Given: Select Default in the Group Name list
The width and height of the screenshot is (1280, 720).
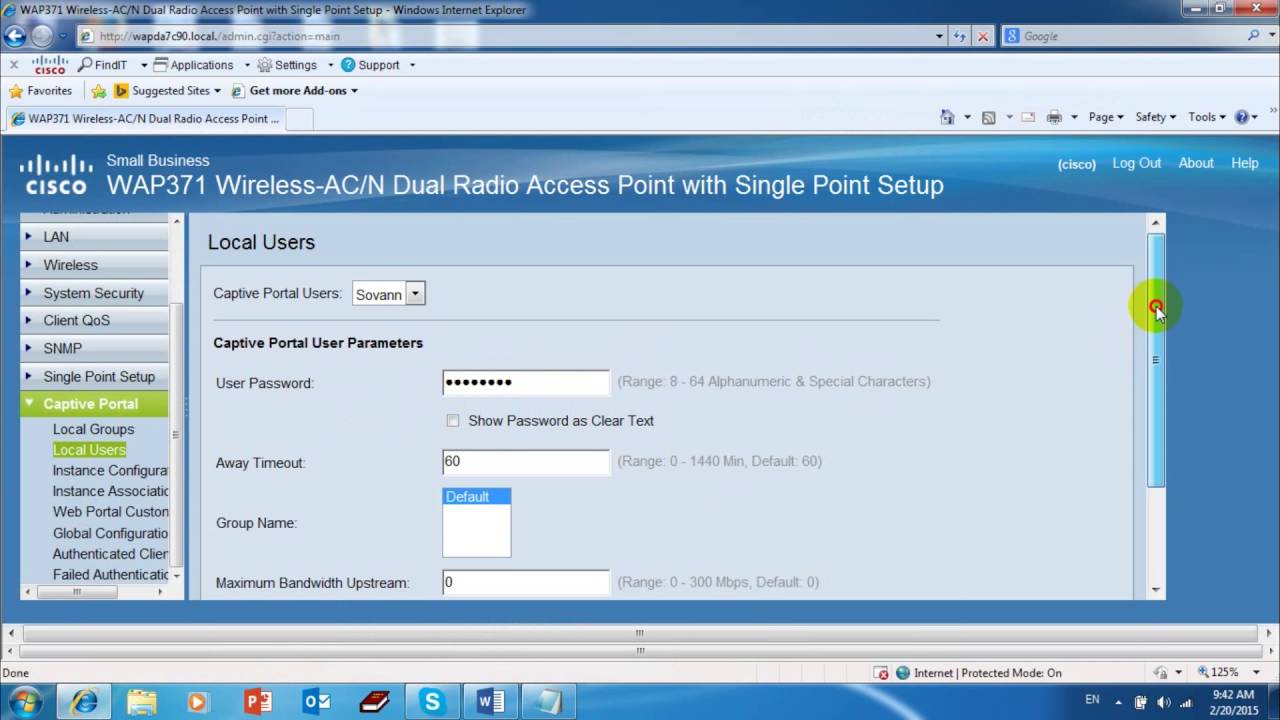Looking at the screenshot, I should click(x=476, y=497).
